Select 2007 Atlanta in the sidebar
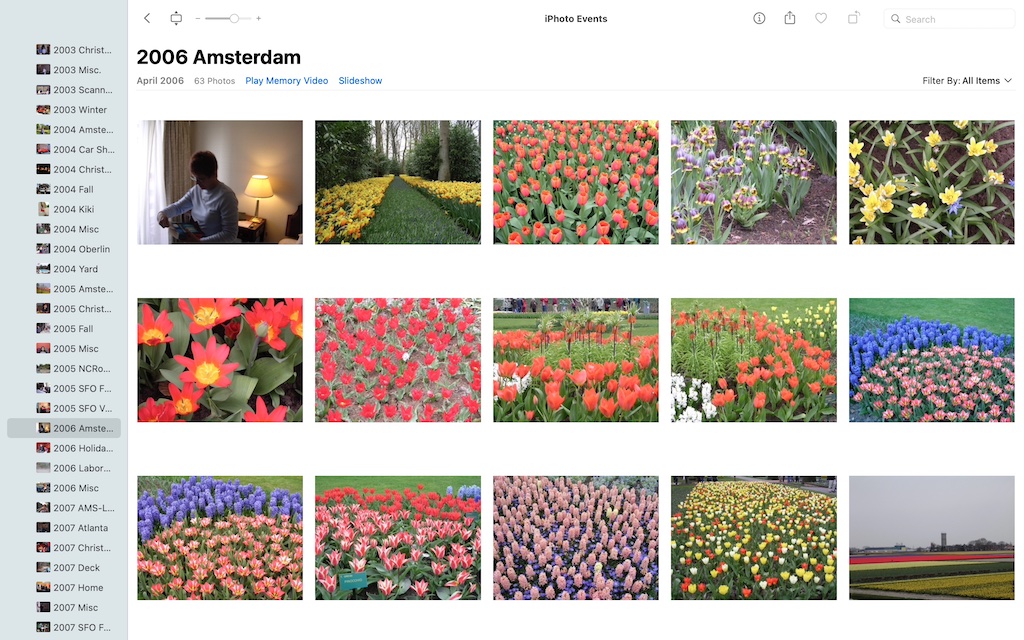 80,528
